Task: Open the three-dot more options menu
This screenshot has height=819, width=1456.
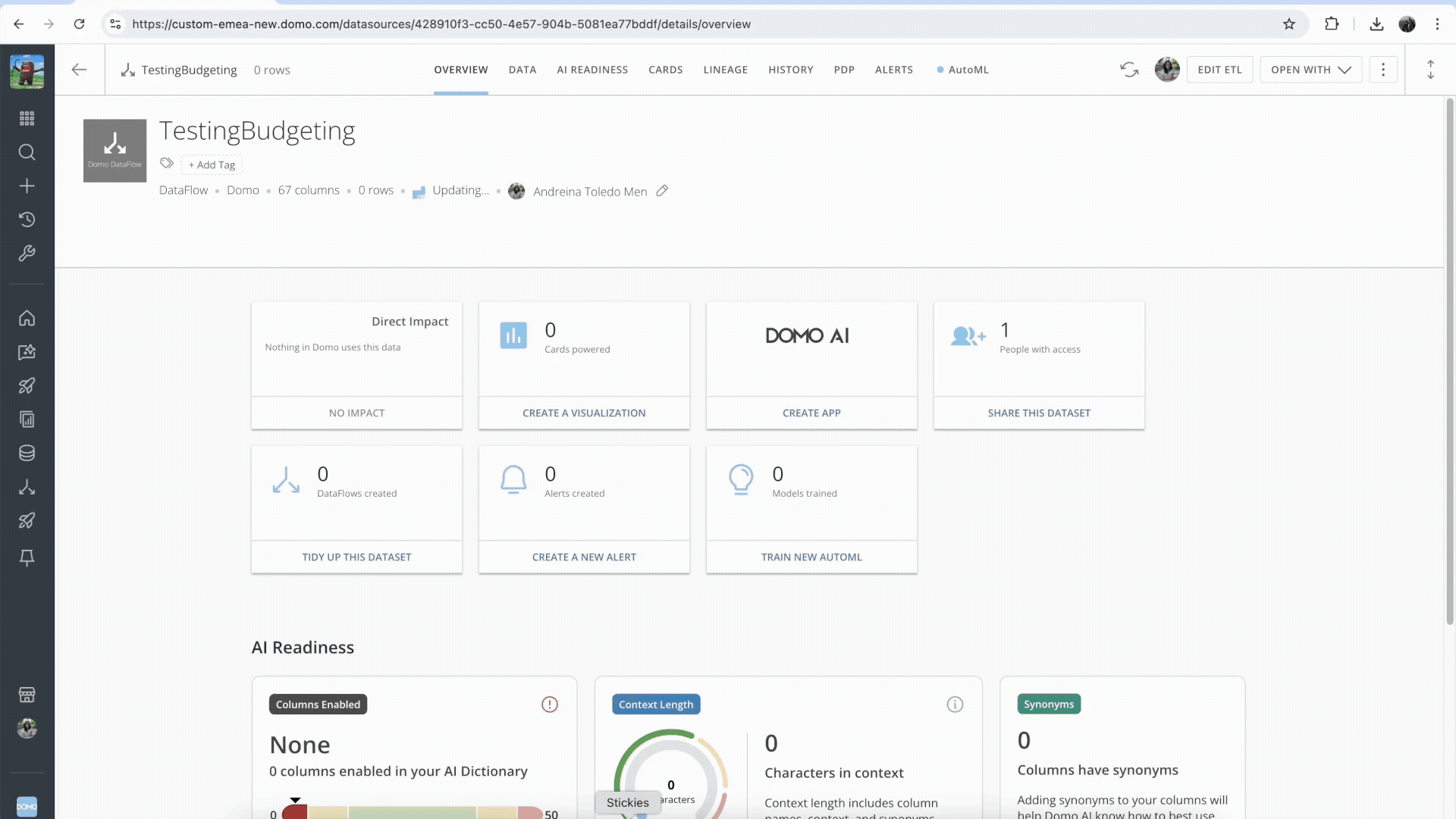Action: [x=1383, y=70]
